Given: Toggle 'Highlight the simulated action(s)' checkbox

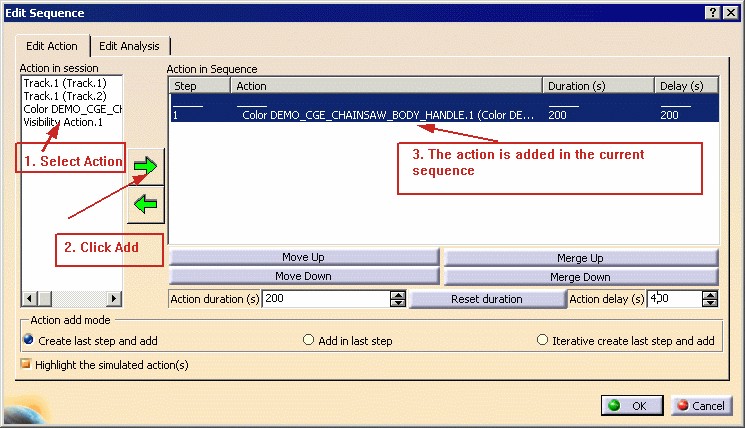Looking at the screenshot, I should pyautogui.click(x=26, y=365).
